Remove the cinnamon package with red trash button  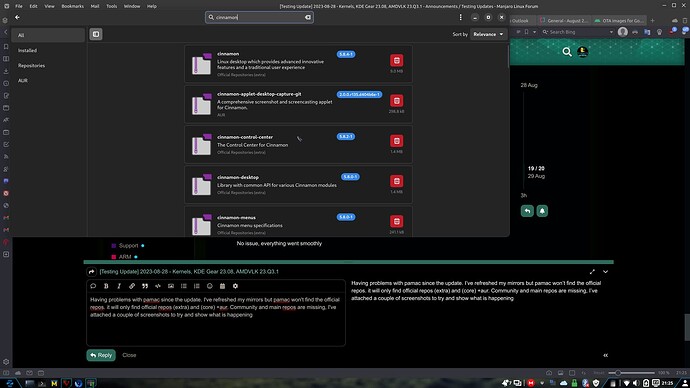click(x=396, y=60)
